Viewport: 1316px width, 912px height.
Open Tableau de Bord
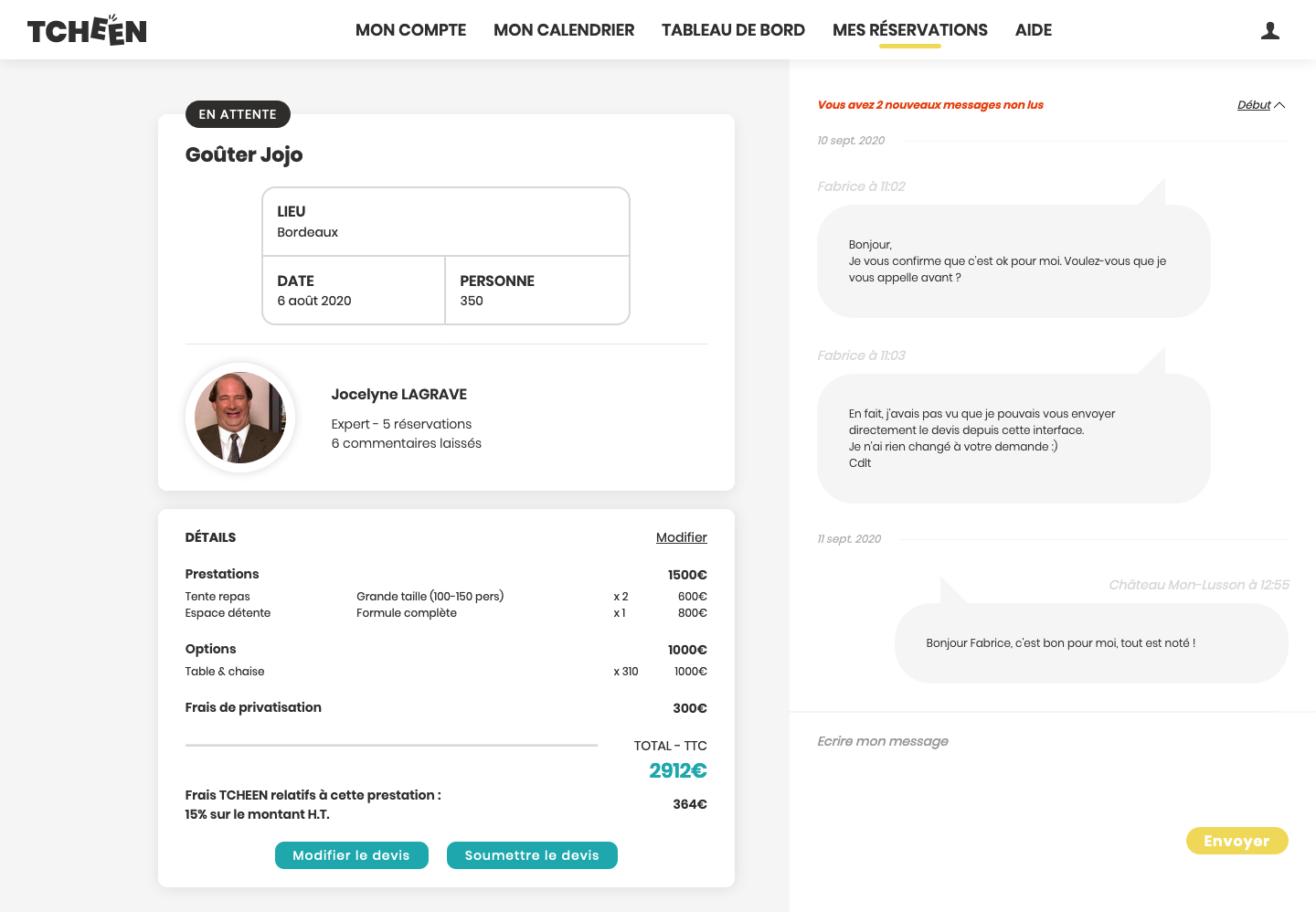tap(733, 30)
